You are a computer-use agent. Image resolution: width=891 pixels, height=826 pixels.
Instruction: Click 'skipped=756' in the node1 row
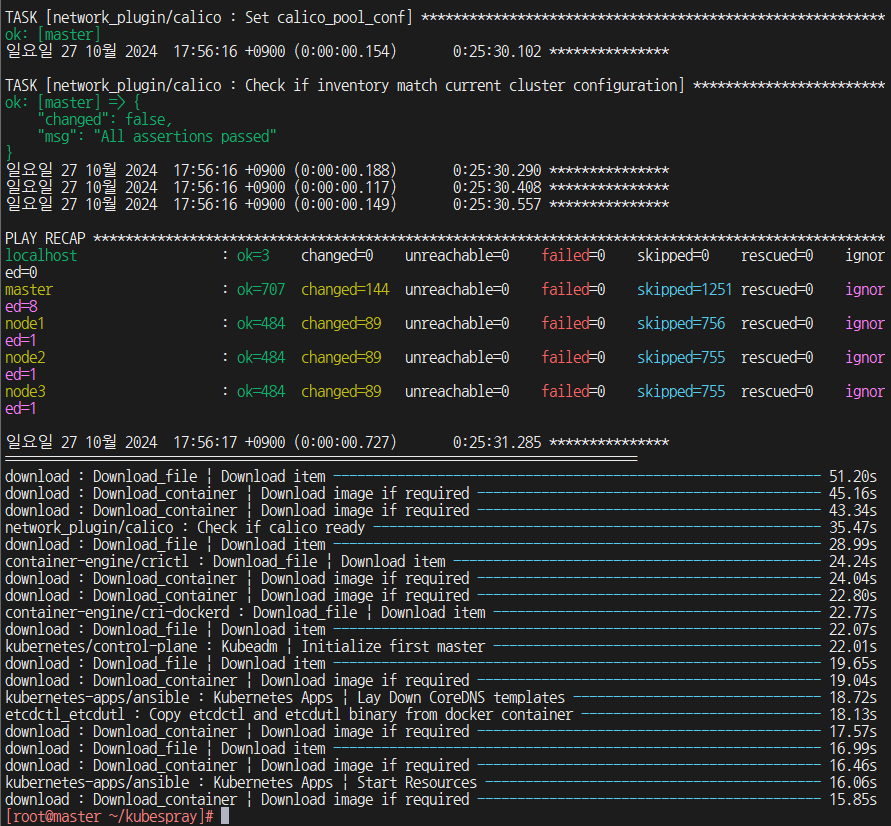[681, 324]
